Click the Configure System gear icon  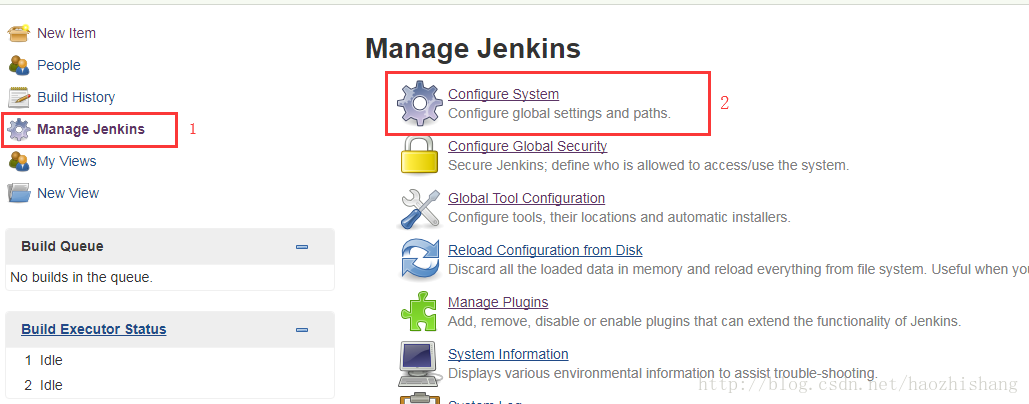[419, 104]
